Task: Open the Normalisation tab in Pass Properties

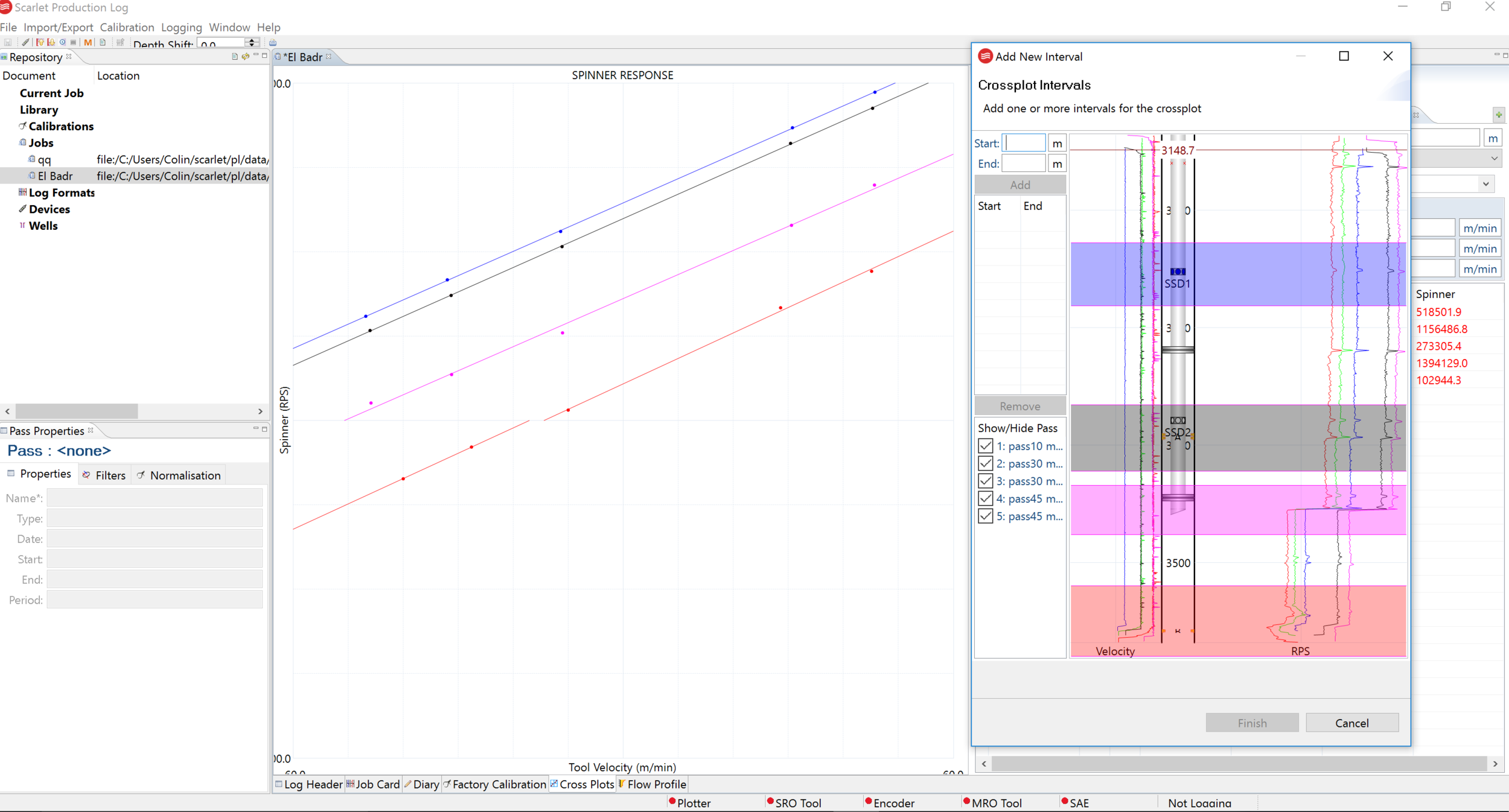Action: [x=179, y=475]
